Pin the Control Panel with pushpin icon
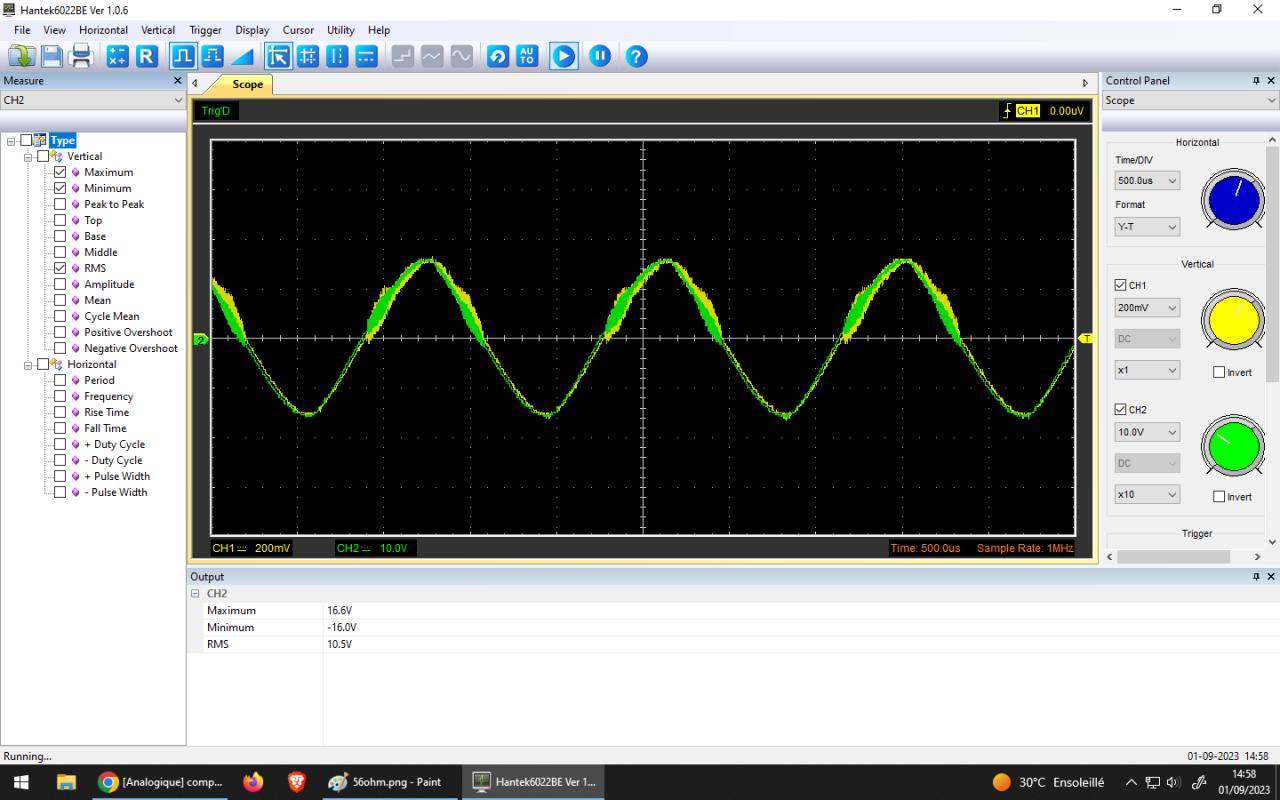 click(1256, 81)
